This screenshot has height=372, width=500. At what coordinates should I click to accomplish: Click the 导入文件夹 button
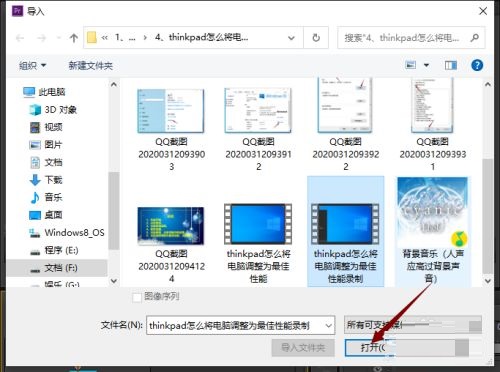303,348
